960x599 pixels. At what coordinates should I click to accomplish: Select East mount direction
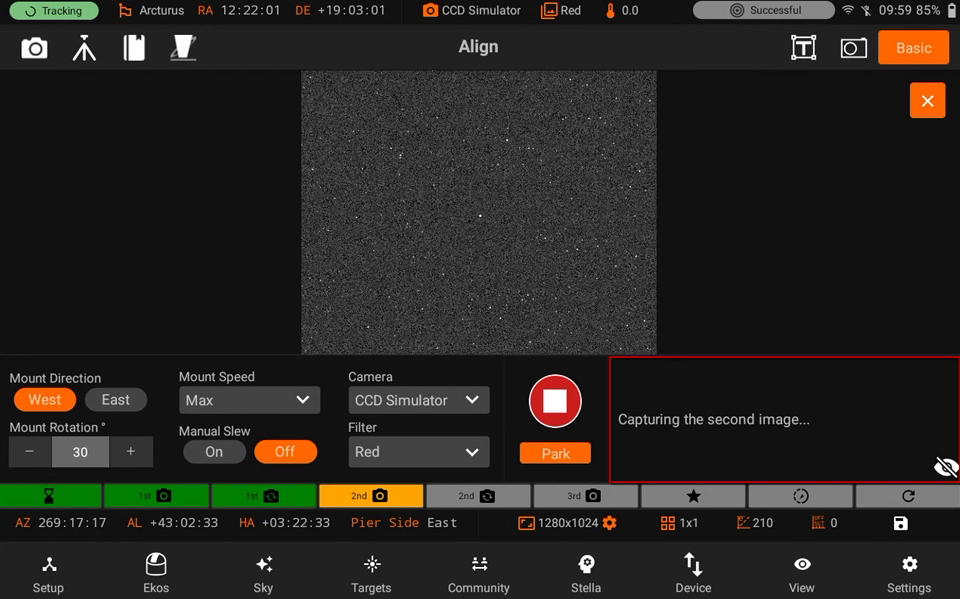(x=116, y=400)
